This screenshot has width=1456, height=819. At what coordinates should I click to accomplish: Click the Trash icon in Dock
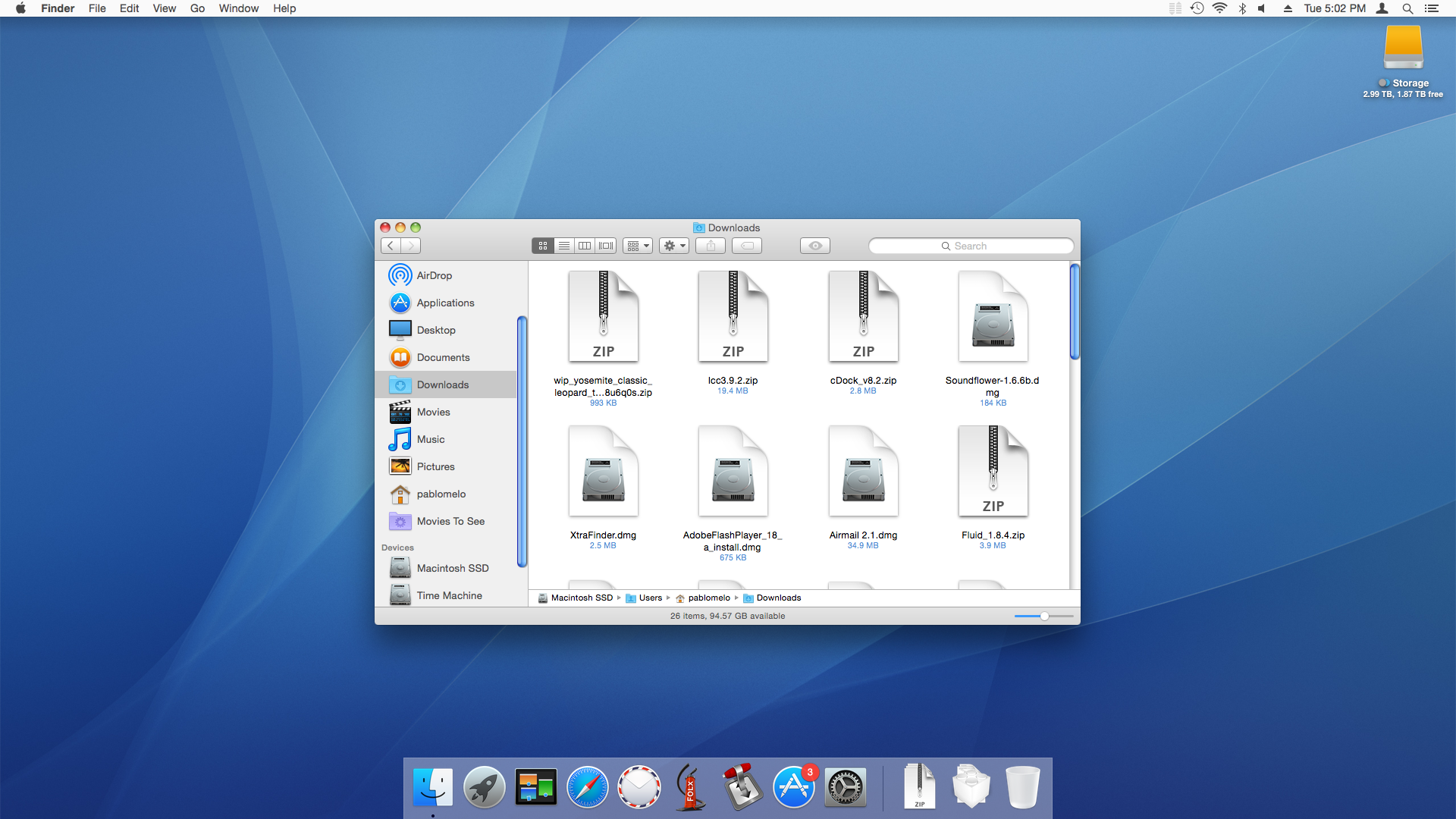1022,788
